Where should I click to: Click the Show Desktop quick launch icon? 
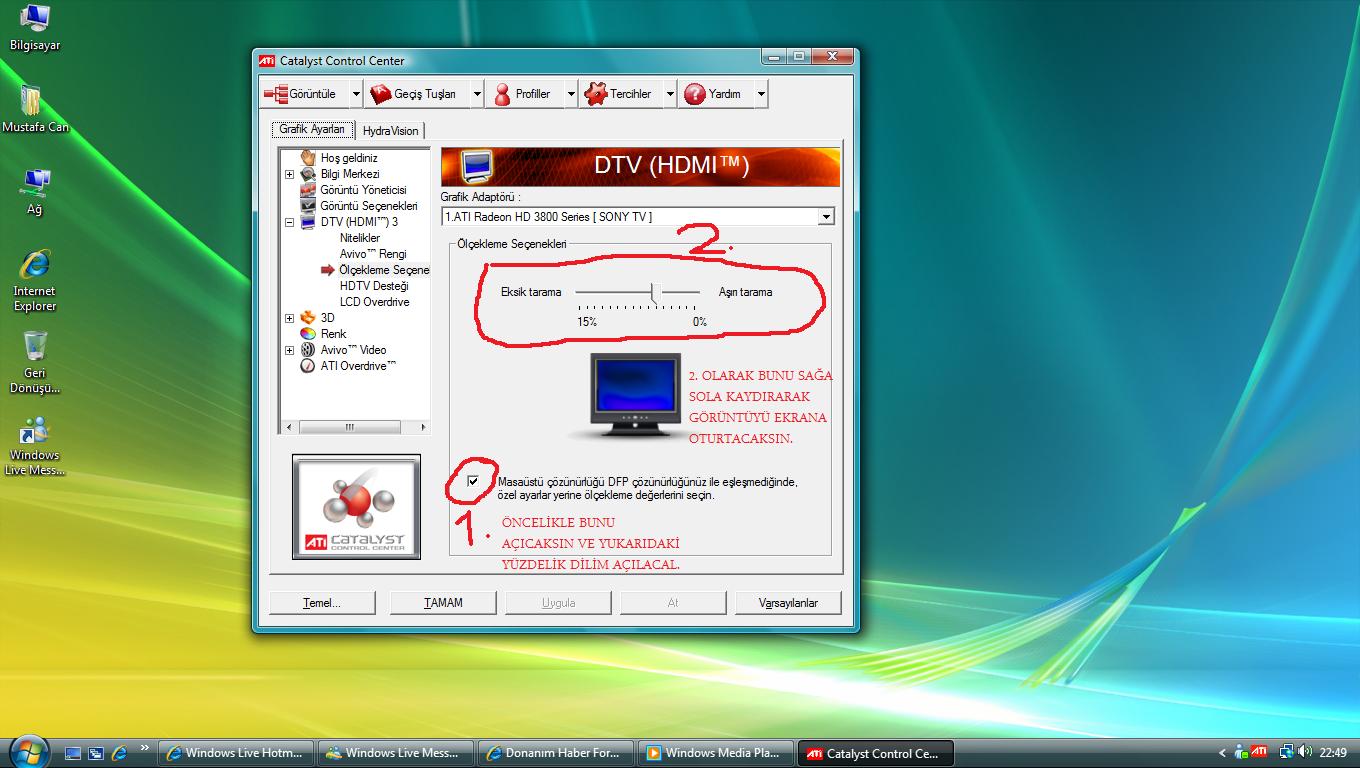click(x=73, y=753)
